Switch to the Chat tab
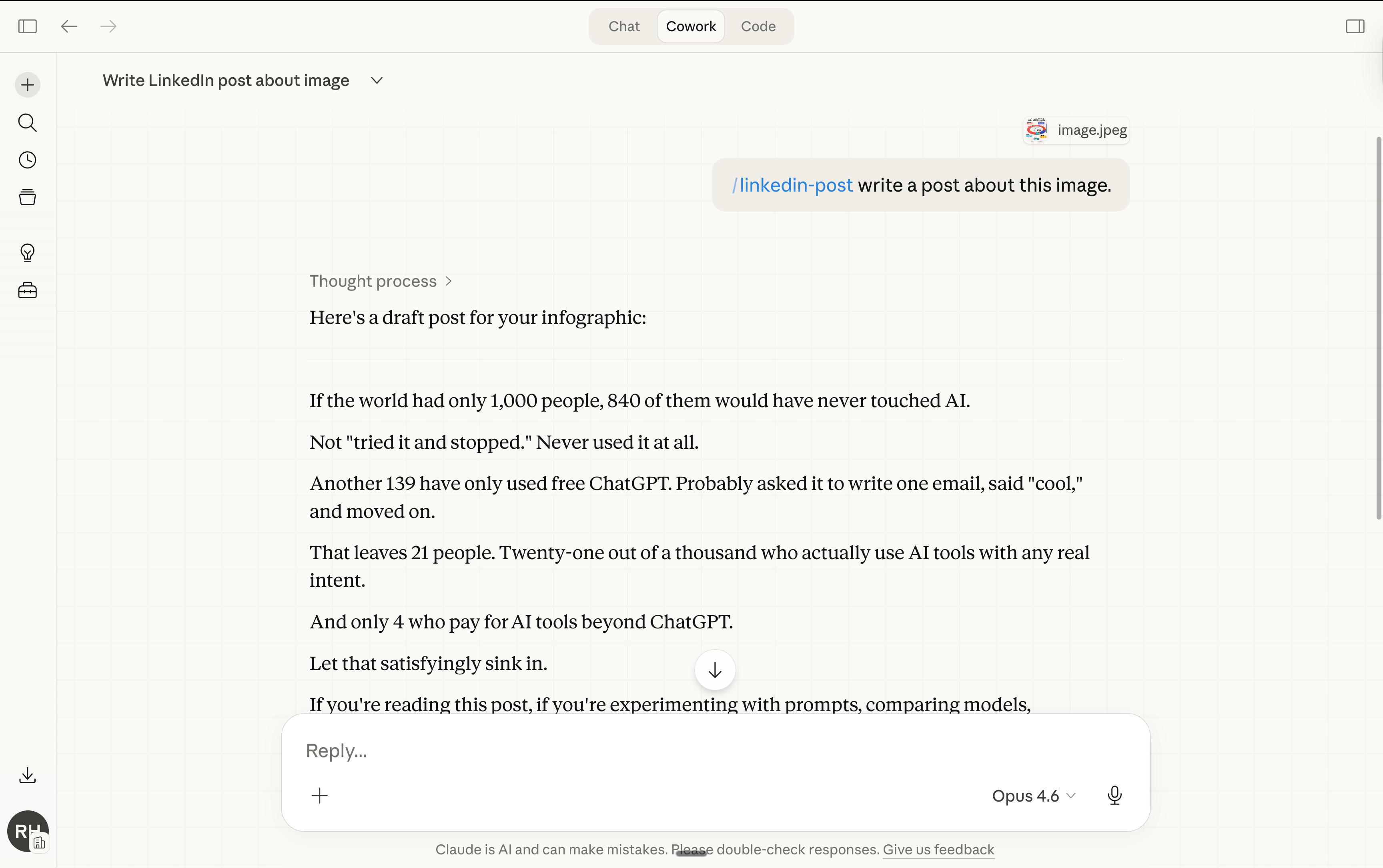Screen dimensions: 1383x868 click(x=624, y=26)
